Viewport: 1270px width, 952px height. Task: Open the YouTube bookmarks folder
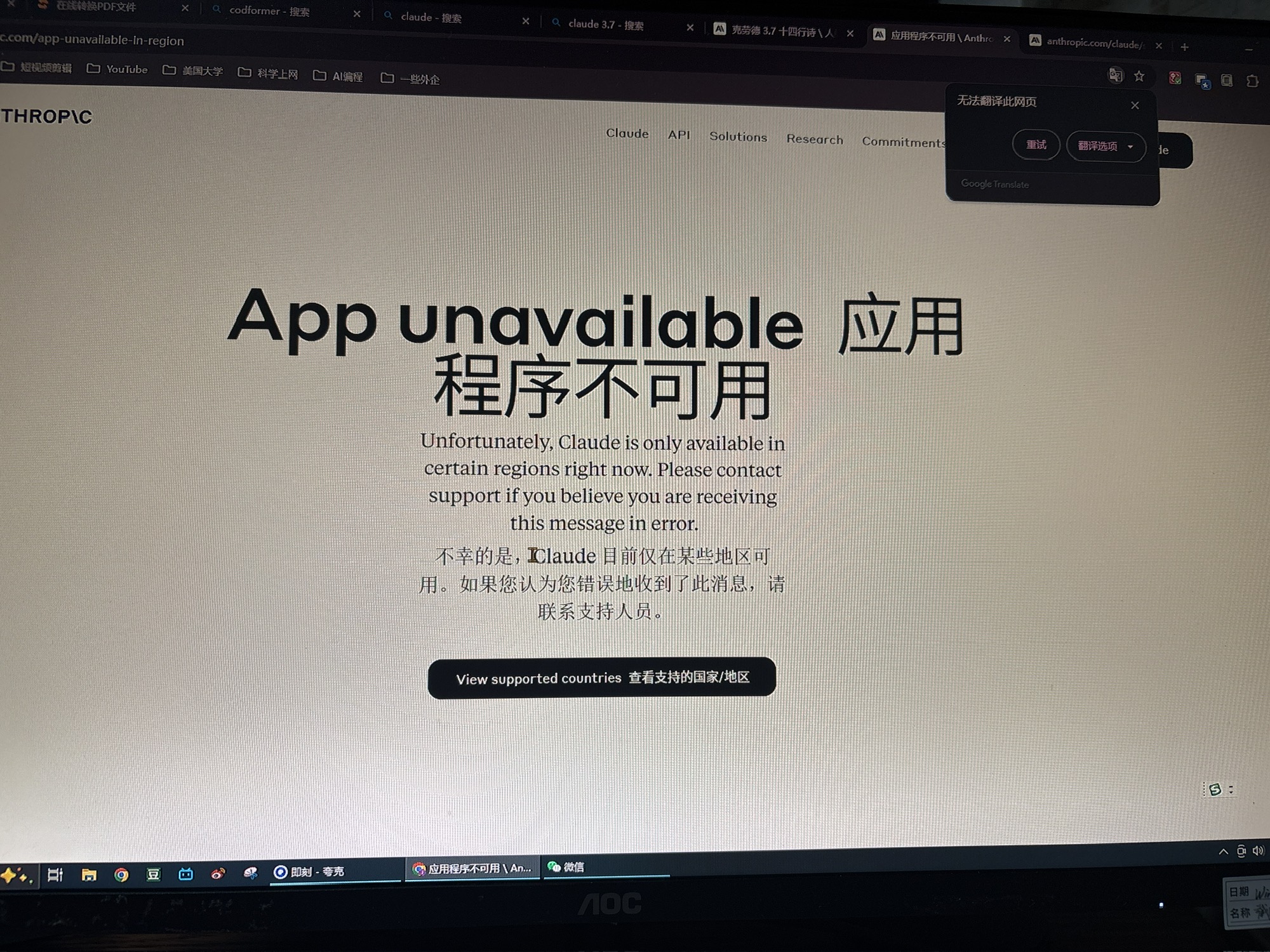click(x=117, y=69)
